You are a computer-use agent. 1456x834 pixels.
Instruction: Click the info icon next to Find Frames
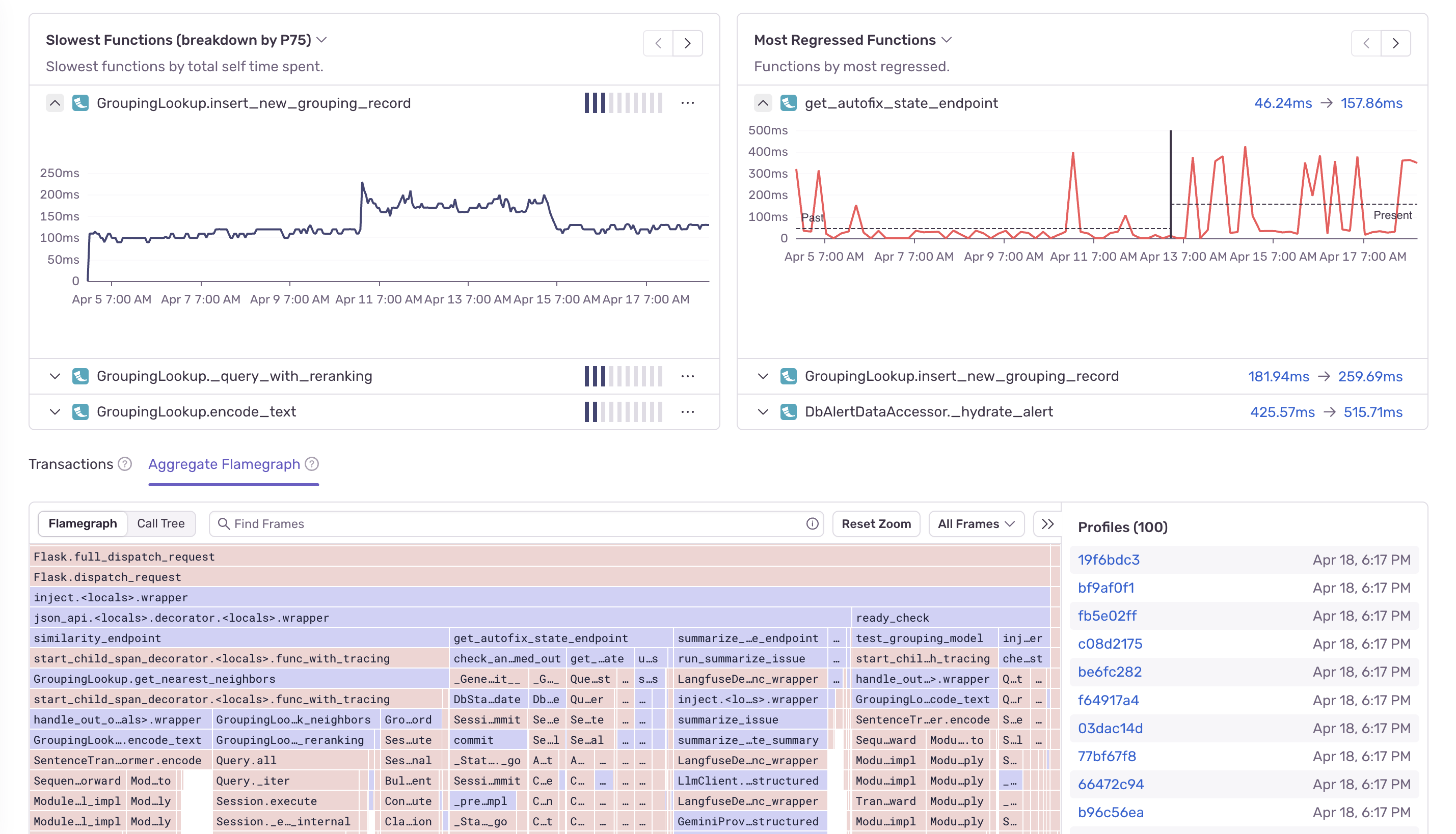tap(812, 523)
